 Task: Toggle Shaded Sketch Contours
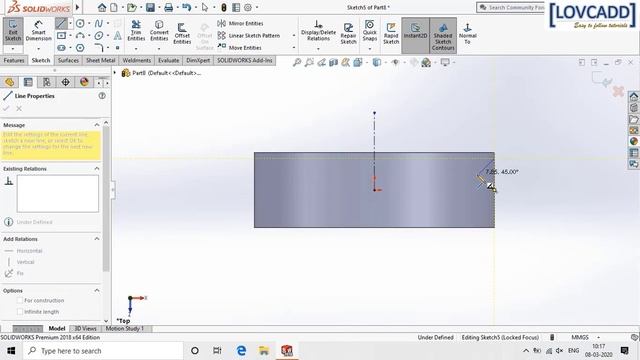tap(443, 35)
